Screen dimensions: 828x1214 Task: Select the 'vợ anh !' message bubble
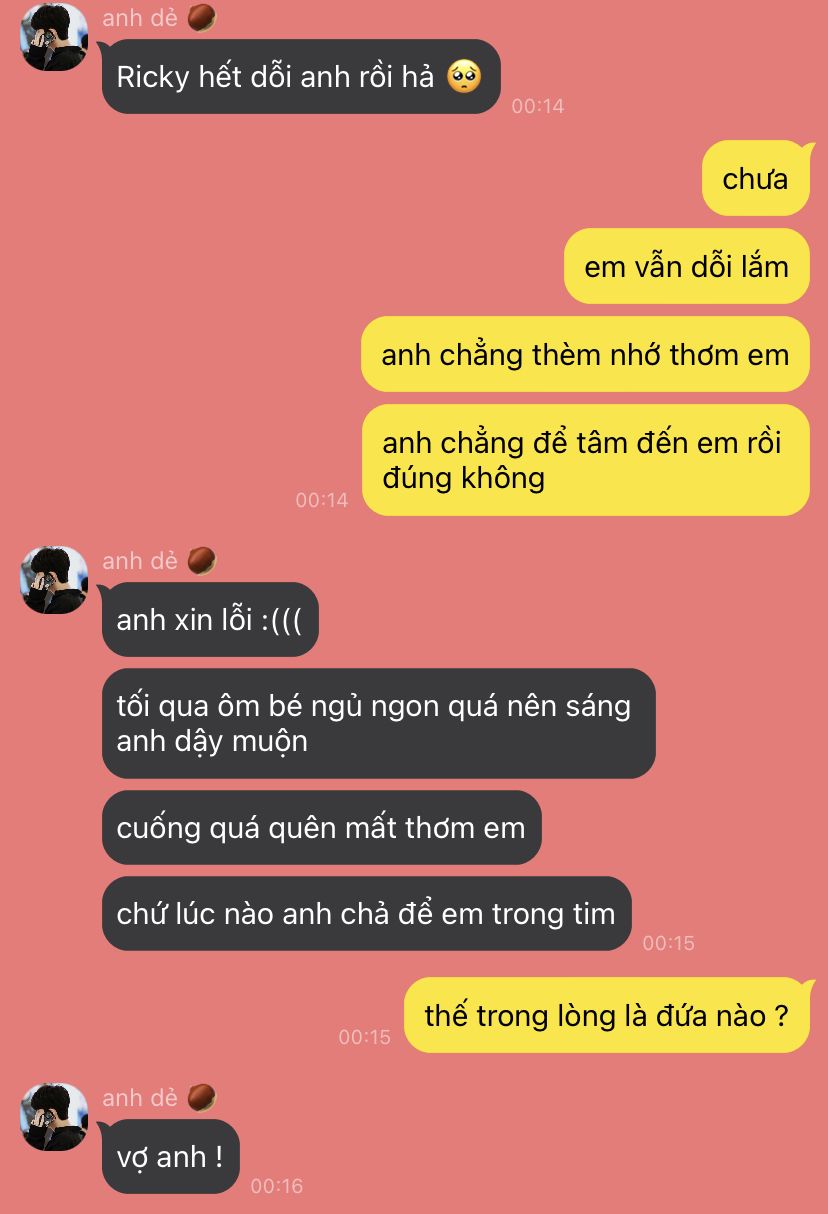[171, 1157]
